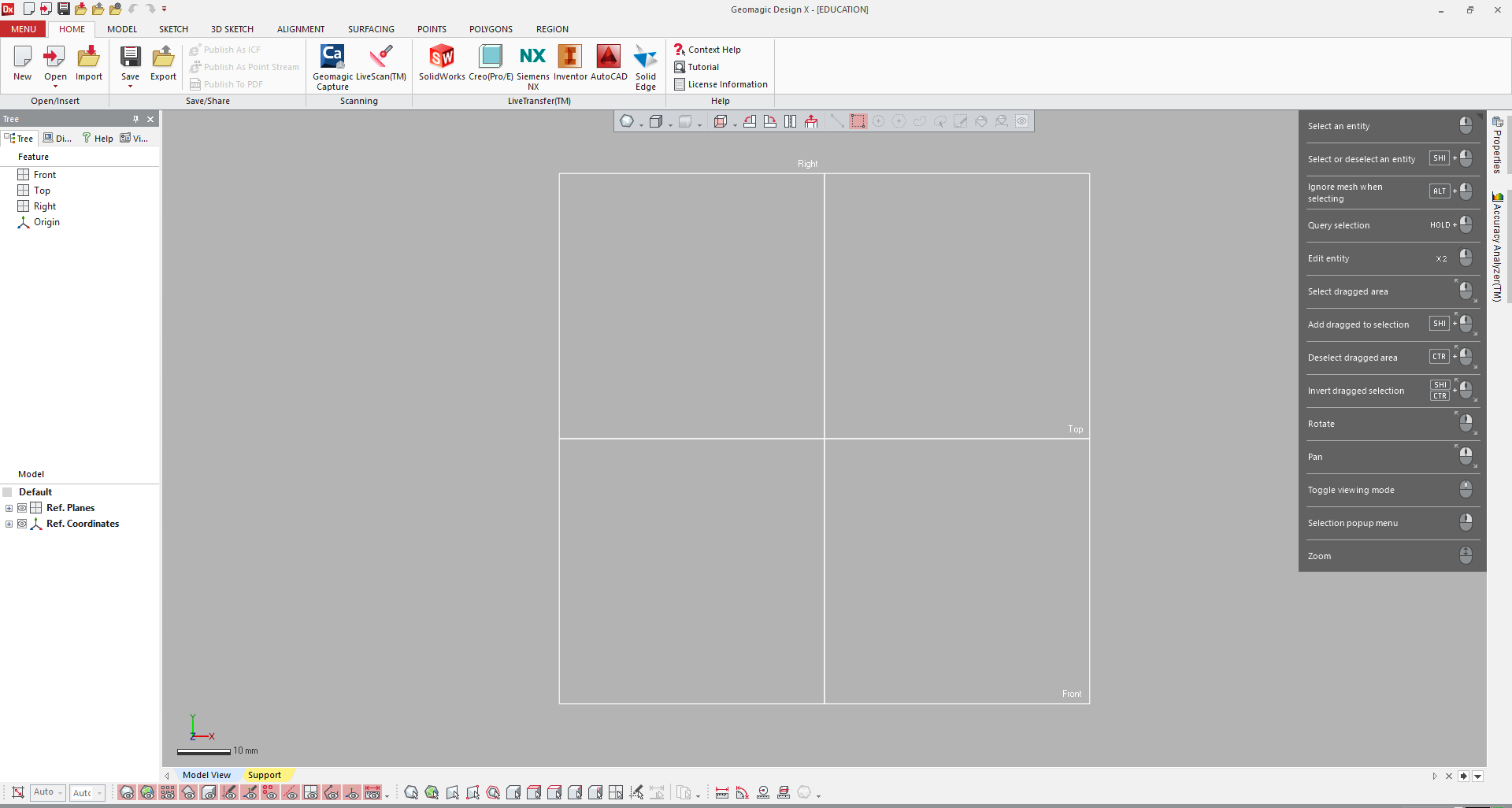The width and height of the screenshot is (1512, 808).
Task: Pin the Tree panel with pushpin icon
Action: (x=135, y=119)
